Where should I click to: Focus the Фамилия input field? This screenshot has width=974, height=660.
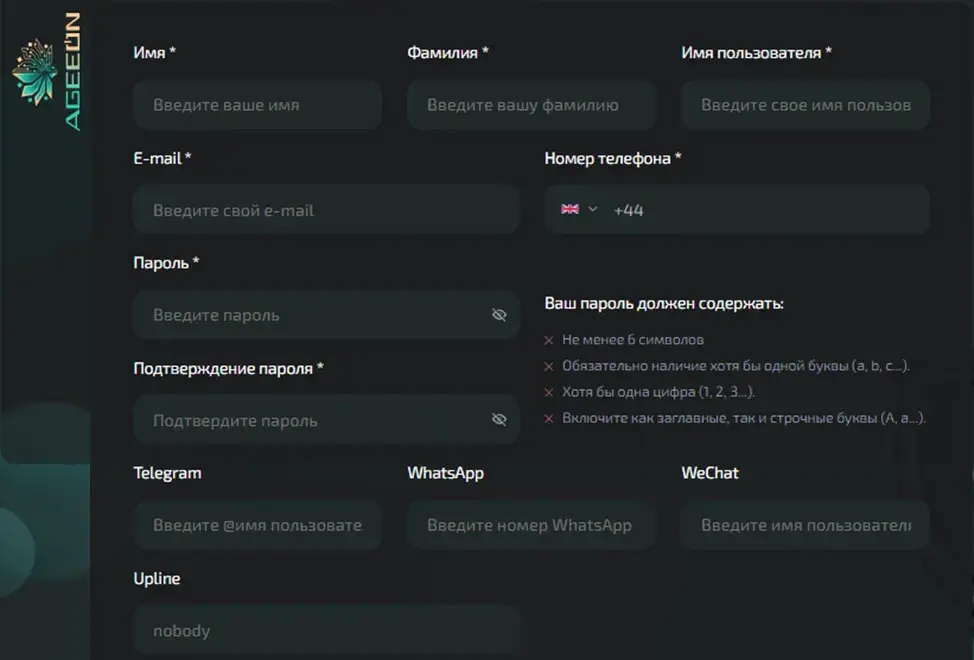pyautogui.click(x=531, y=105)
